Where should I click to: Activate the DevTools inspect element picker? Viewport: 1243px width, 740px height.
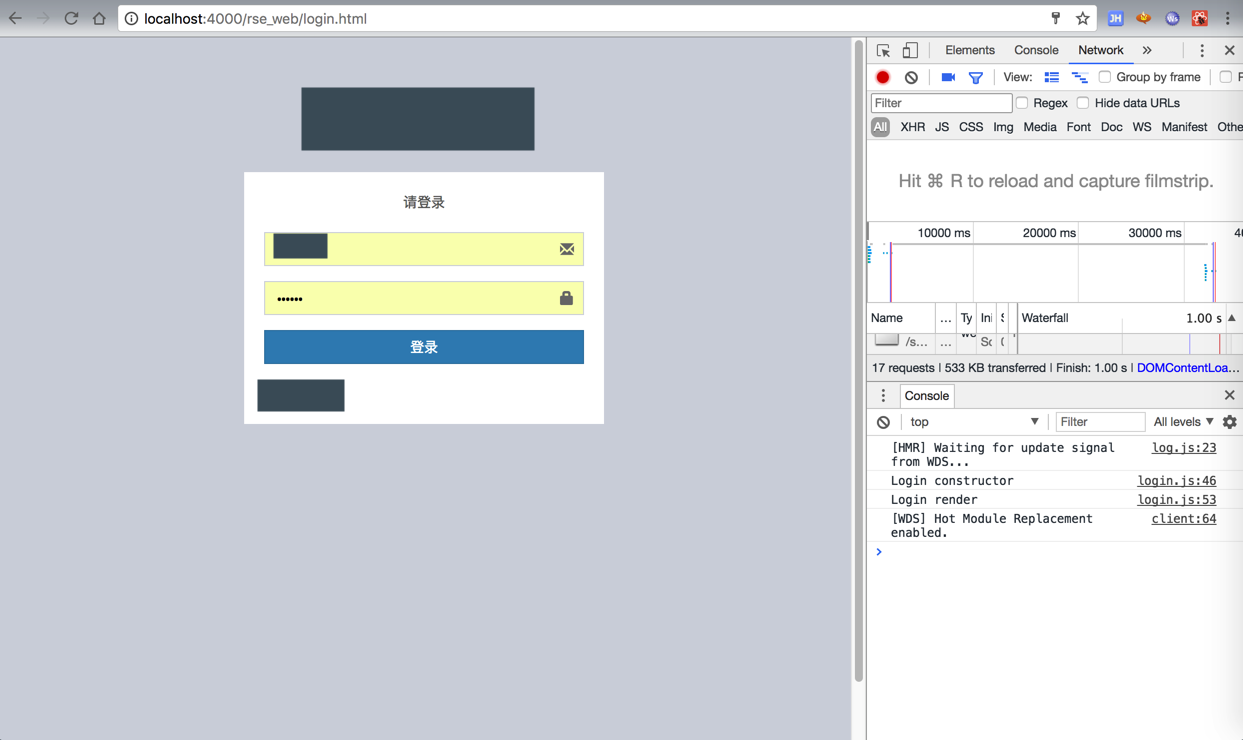pos(883,50)
